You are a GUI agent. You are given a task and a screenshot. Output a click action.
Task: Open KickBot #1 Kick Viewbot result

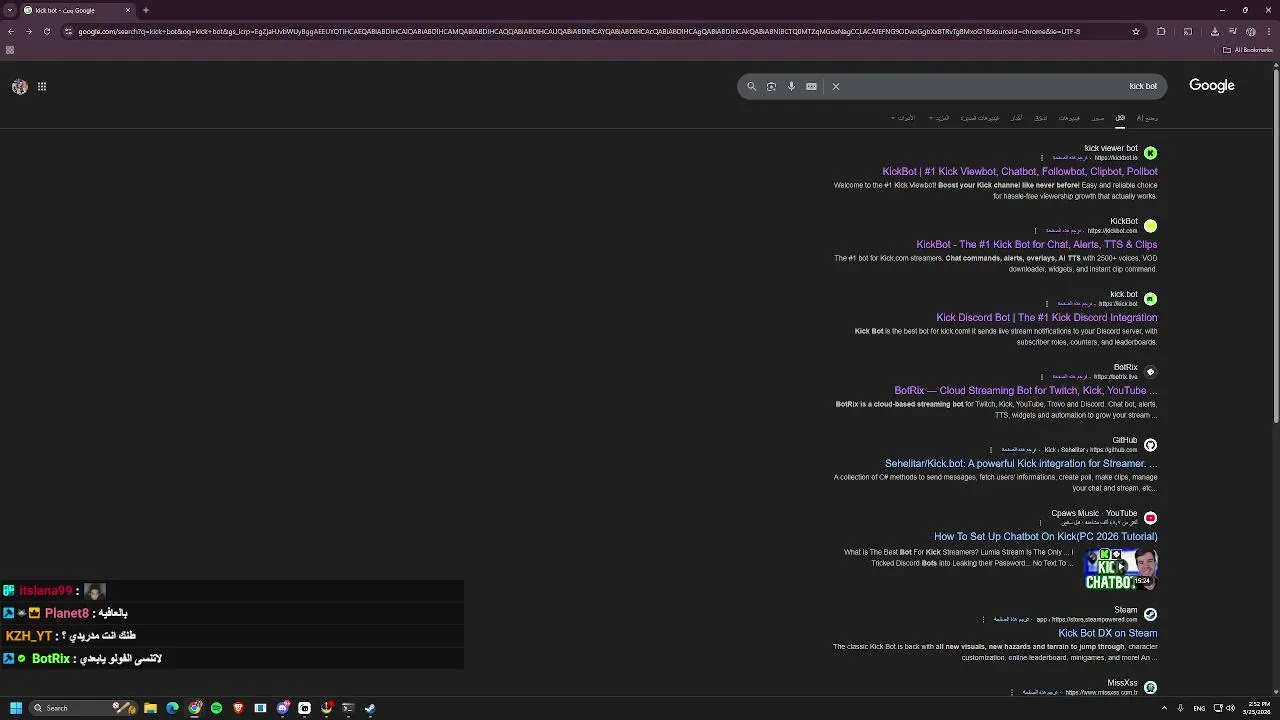[1020, 172]
